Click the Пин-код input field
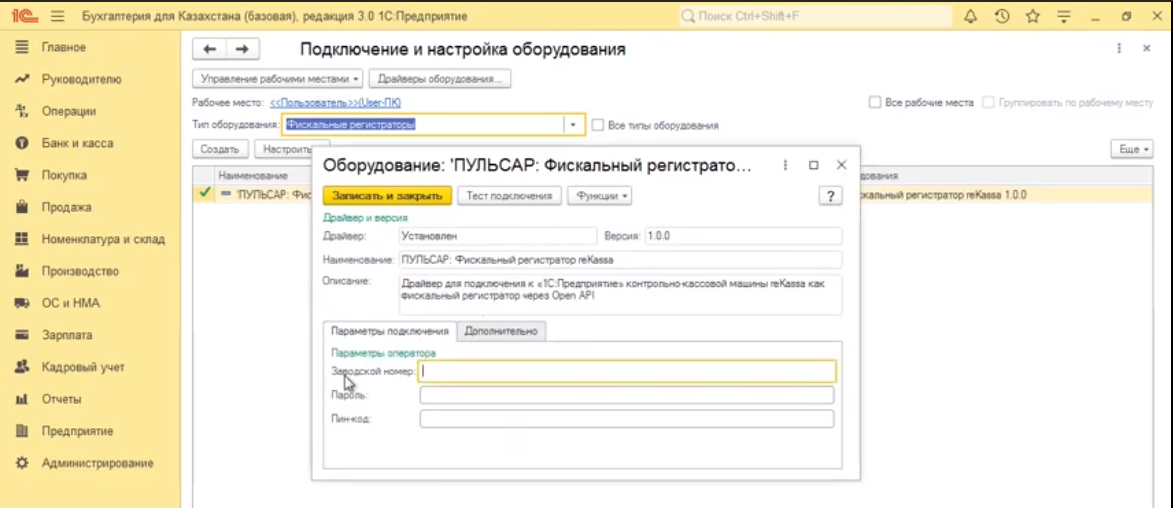The height and width of the screenshot is (508, 1173). pos(627,418)
